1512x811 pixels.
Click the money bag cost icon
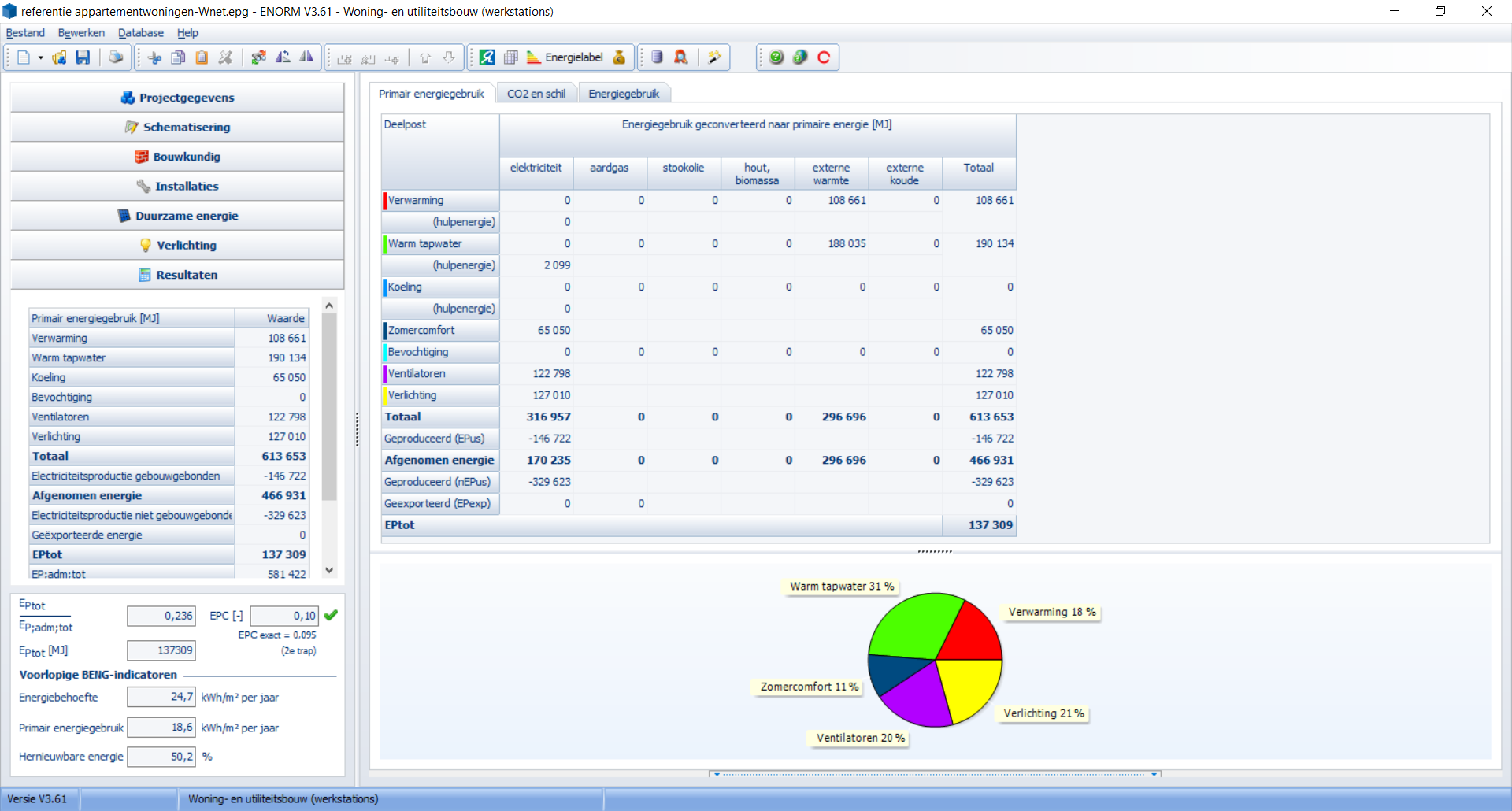click(619, 57)
